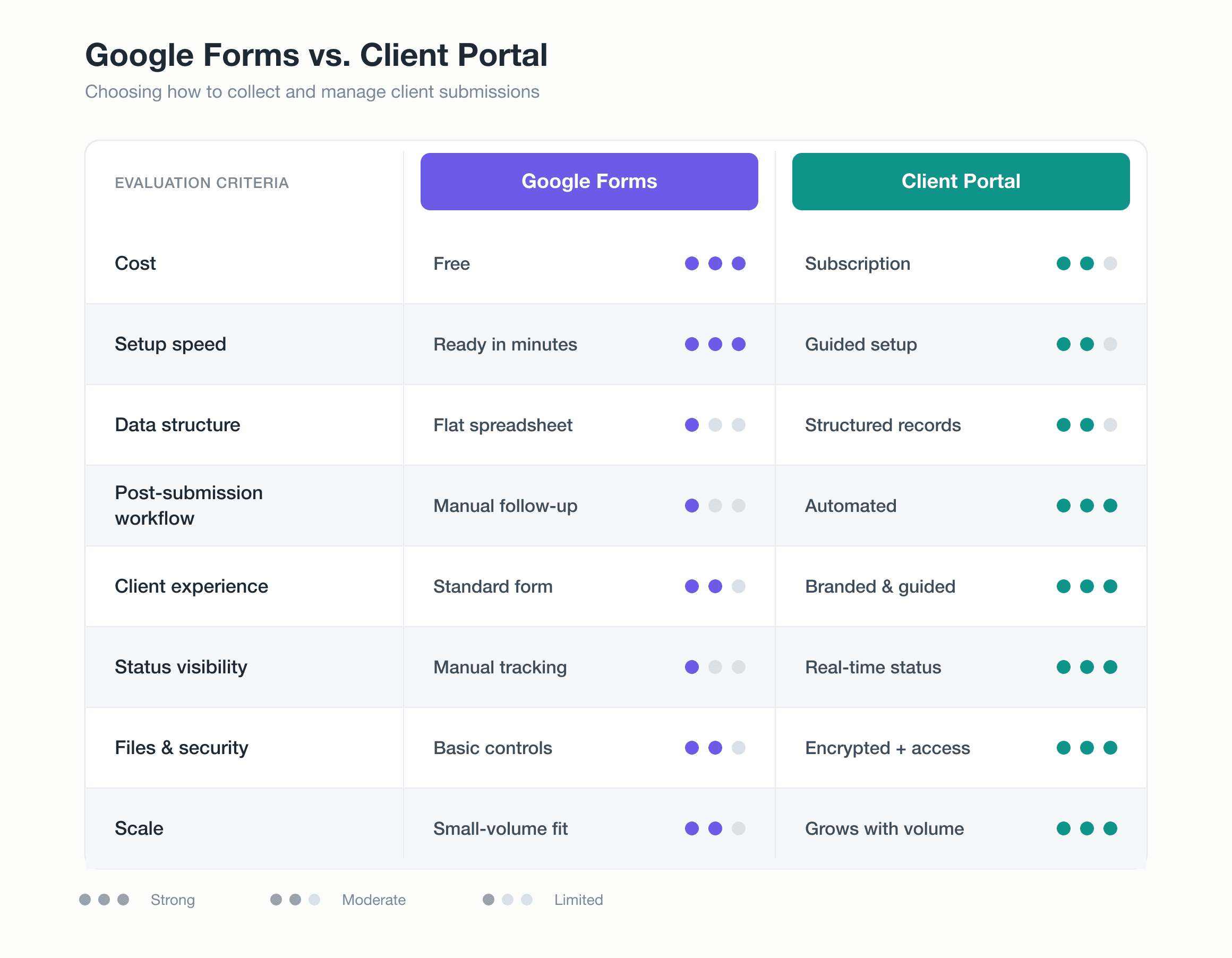Screen dimensions: 1232x958
Task: Click the Client Portal Cost rating dots
Action: (x=1086, y=263)
